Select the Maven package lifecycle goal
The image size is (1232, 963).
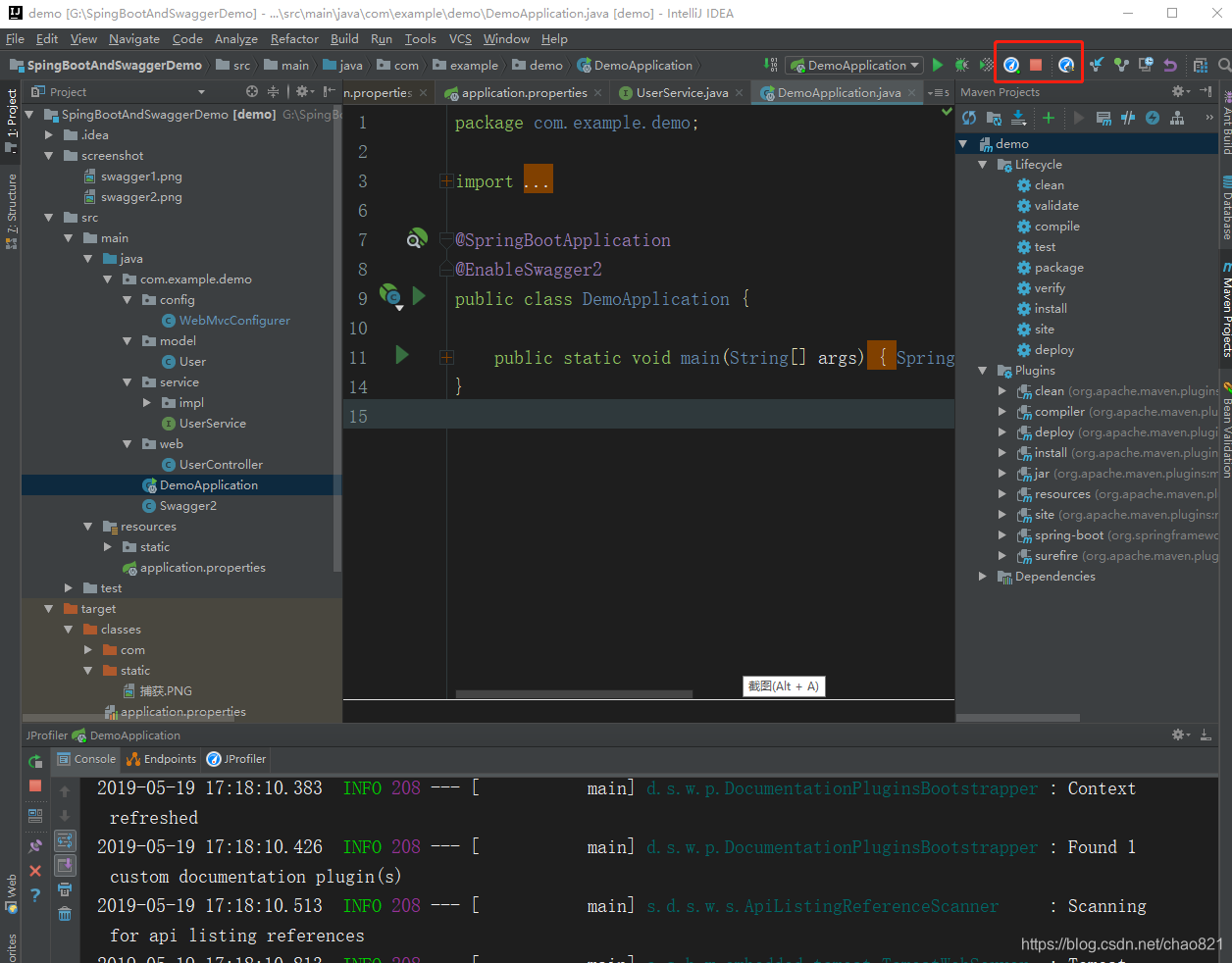coord(1058,268)
